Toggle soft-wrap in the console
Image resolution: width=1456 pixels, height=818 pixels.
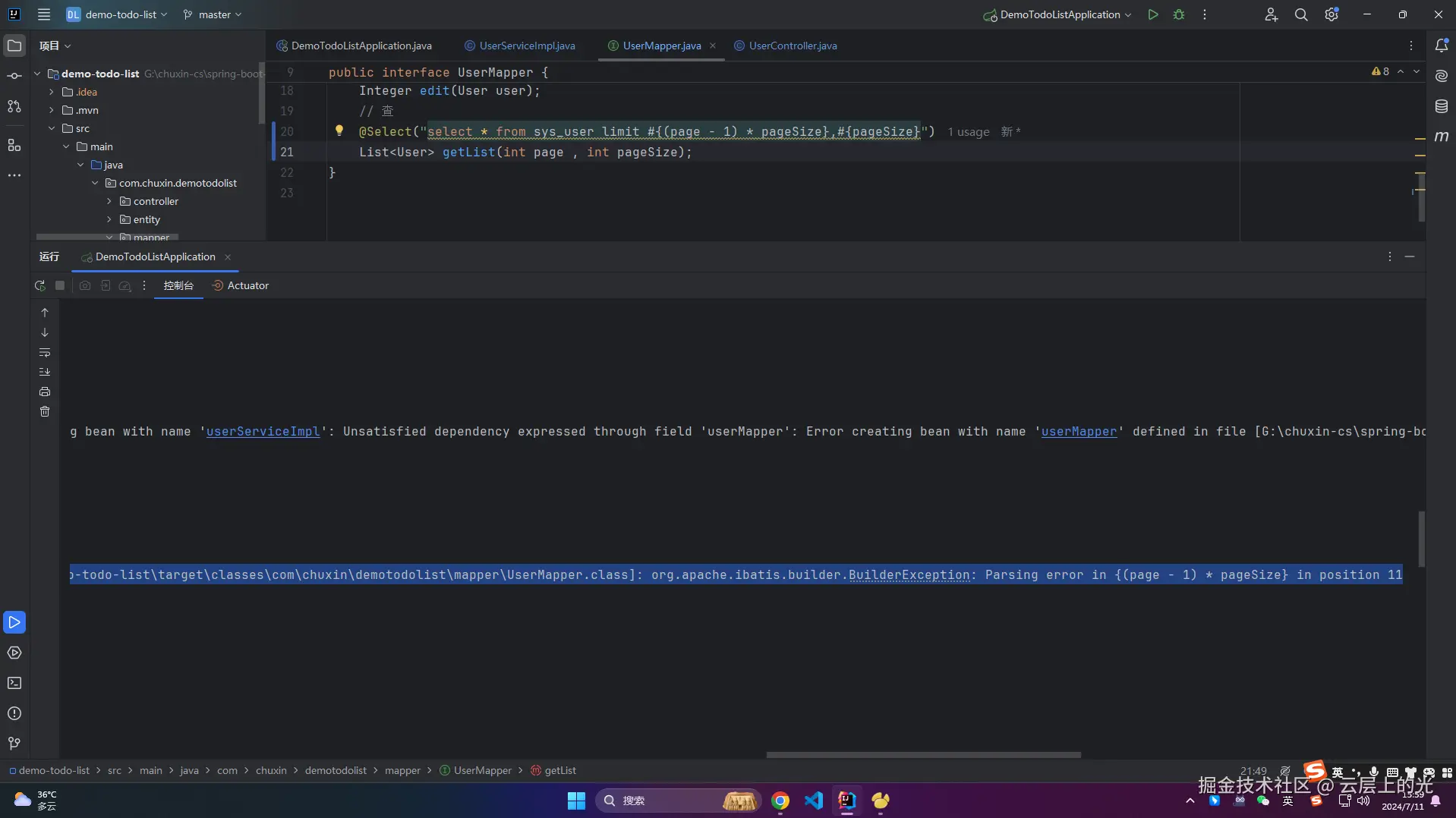pyautogui.click(x=45, y=352)
